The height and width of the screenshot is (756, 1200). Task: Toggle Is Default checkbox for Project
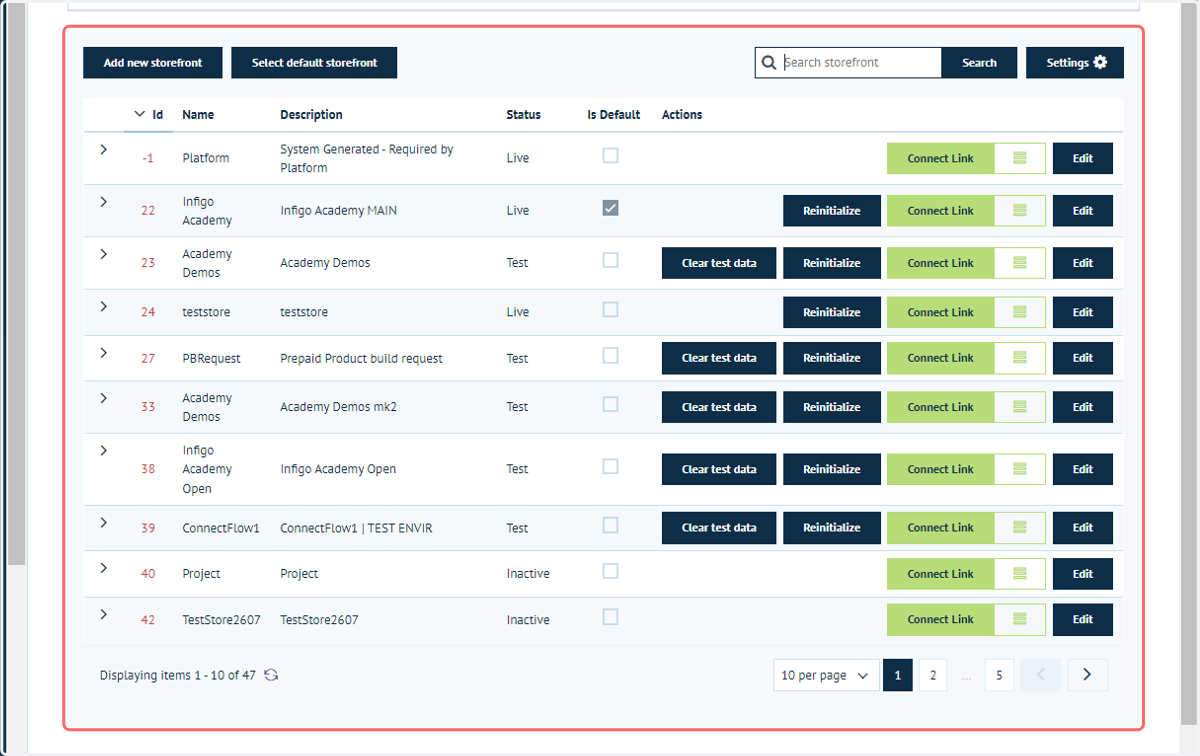click(x=610, y=571)
